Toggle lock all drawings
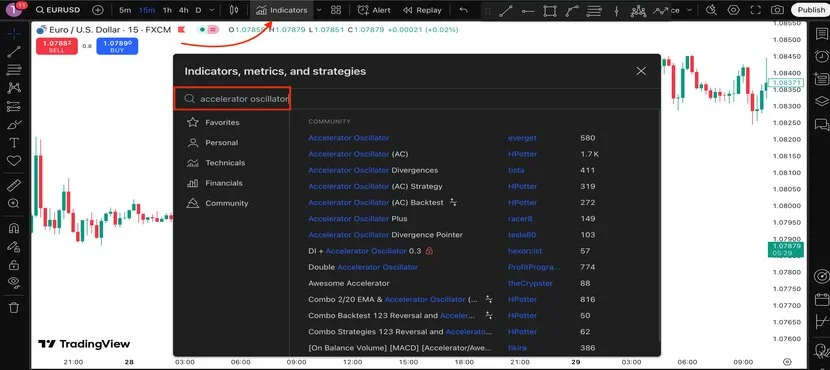This screenshot has width=830, height=370. 14,265
